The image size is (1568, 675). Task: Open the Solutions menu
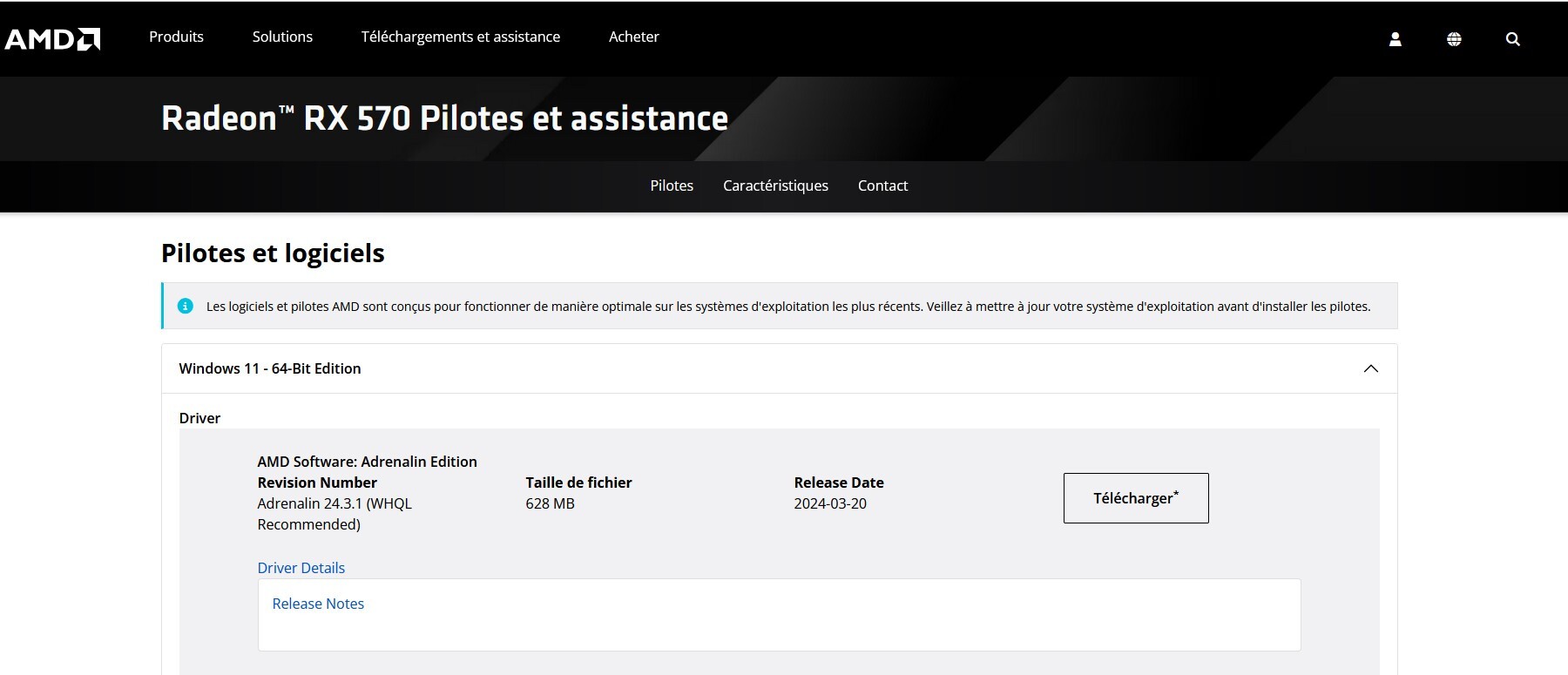pos(282,37)
